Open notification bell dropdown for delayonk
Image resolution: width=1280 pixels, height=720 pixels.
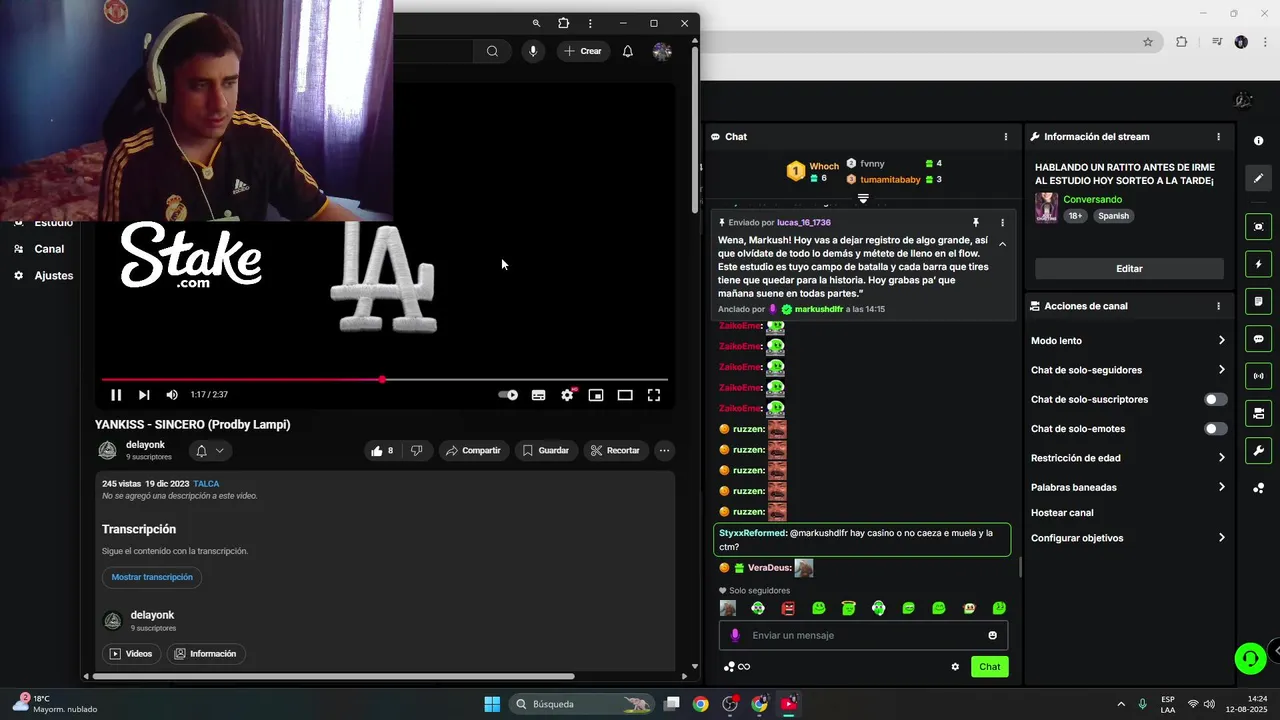pos(210,451)
